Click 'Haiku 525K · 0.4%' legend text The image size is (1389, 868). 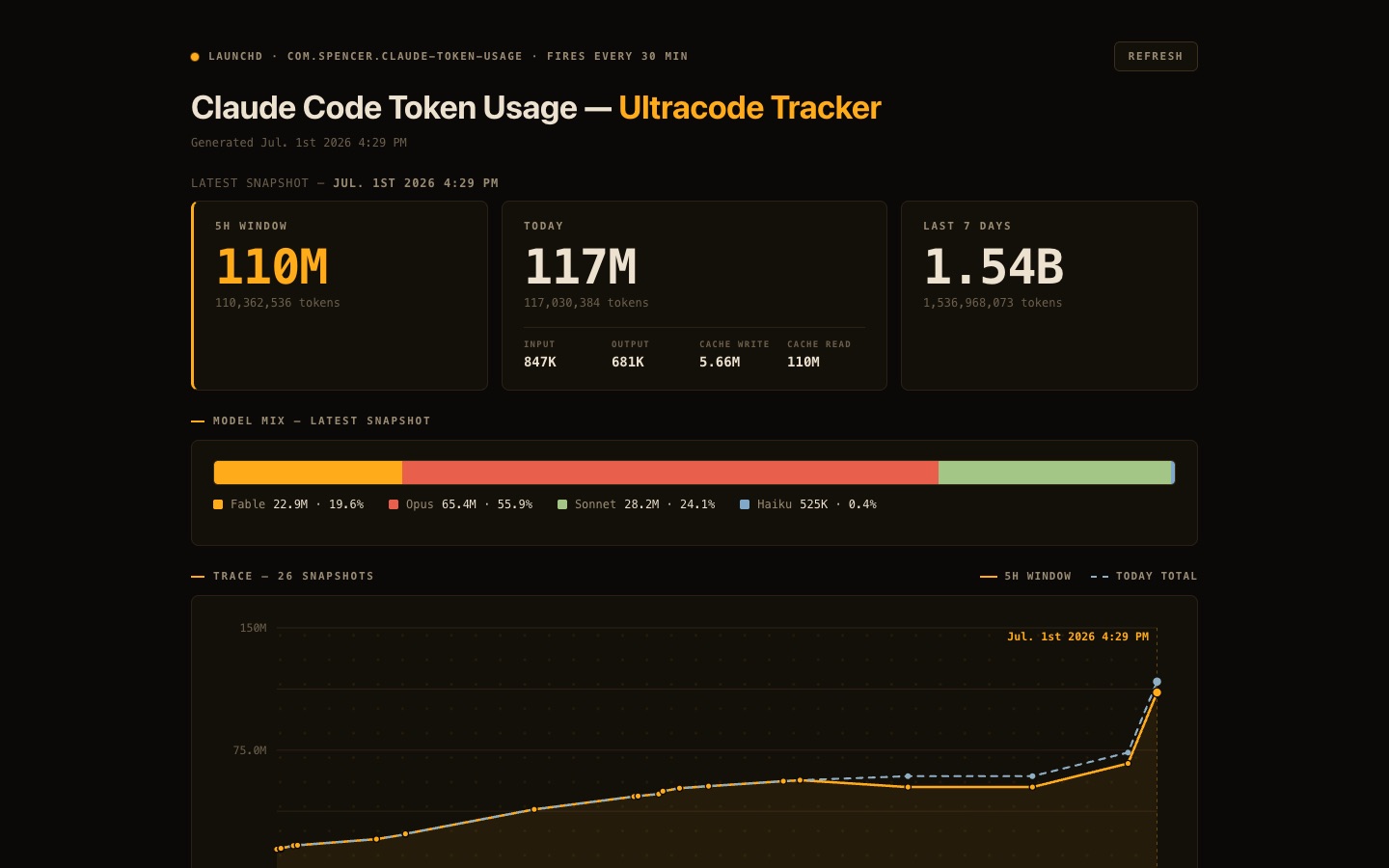[817, 504]
